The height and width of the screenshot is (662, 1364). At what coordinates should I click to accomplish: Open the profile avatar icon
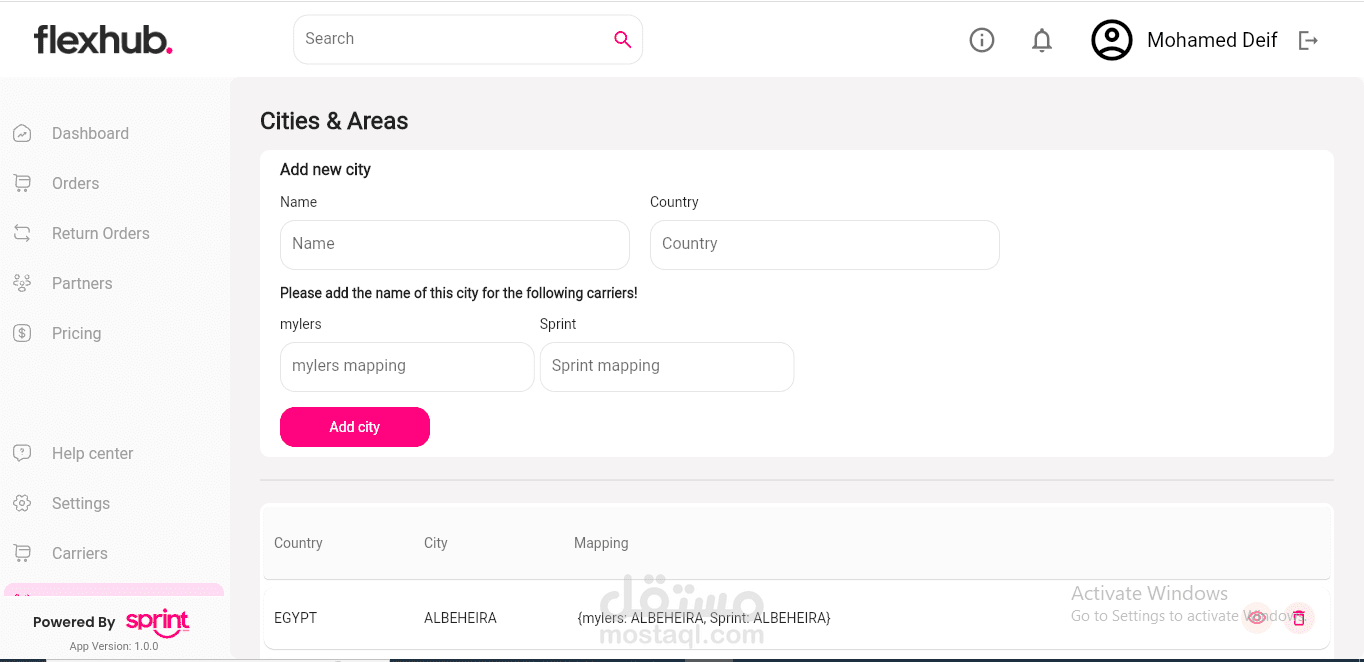(1111, 40)
